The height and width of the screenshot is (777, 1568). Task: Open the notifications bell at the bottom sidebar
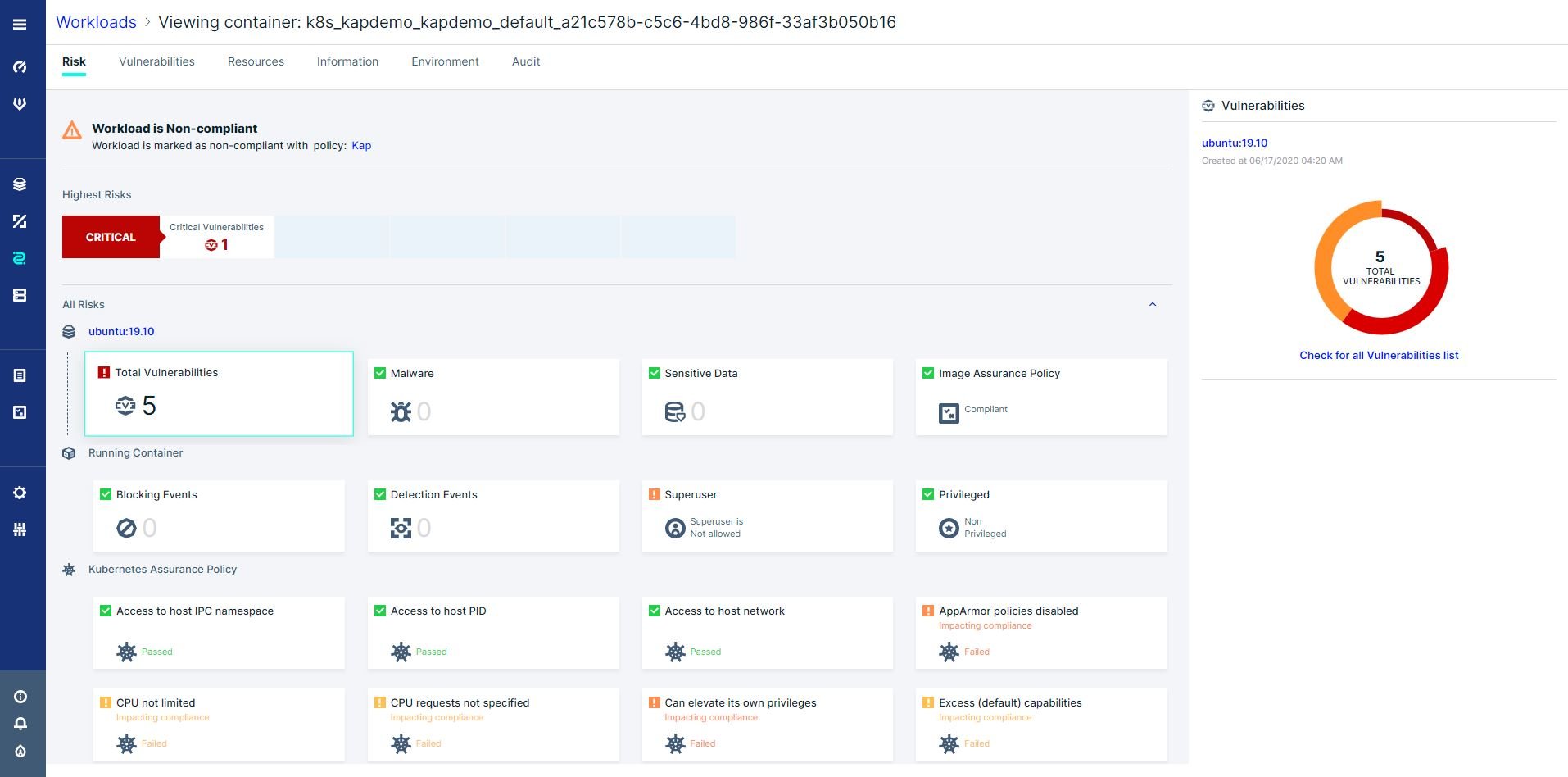[x=20, y=723]
